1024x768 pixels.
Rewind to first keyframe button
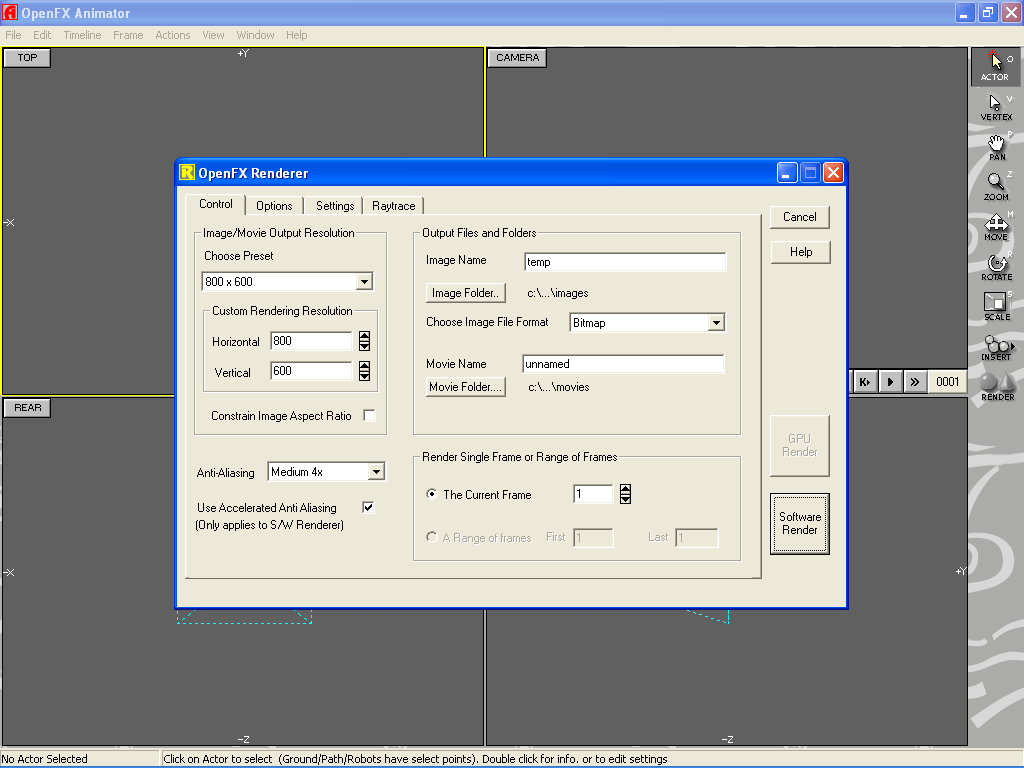click(865, 382)
